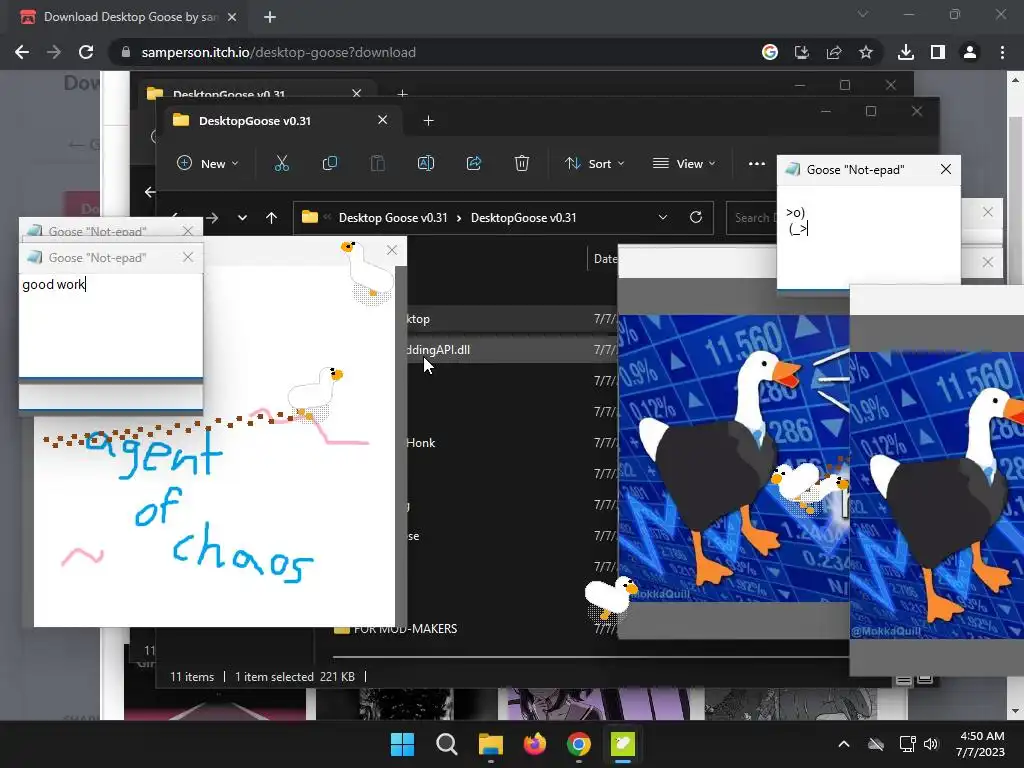Screen dimensions: 1024x768
Task: Click the Chrome share page icon
Action: 833,52
